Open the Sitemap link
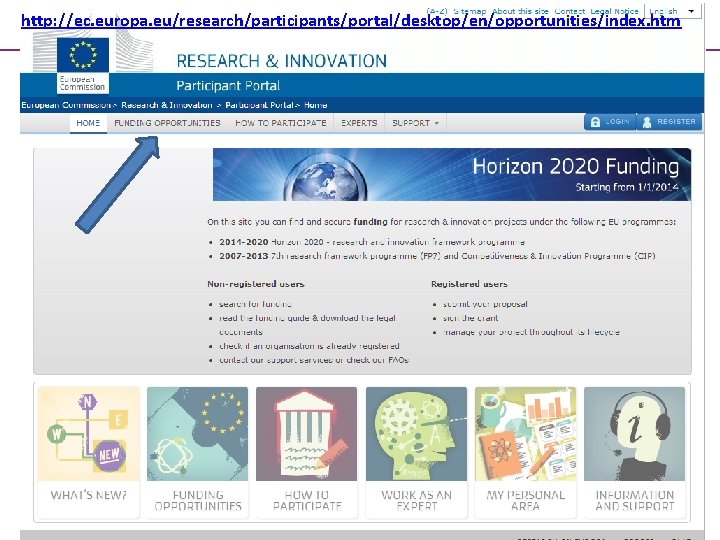 469,11
